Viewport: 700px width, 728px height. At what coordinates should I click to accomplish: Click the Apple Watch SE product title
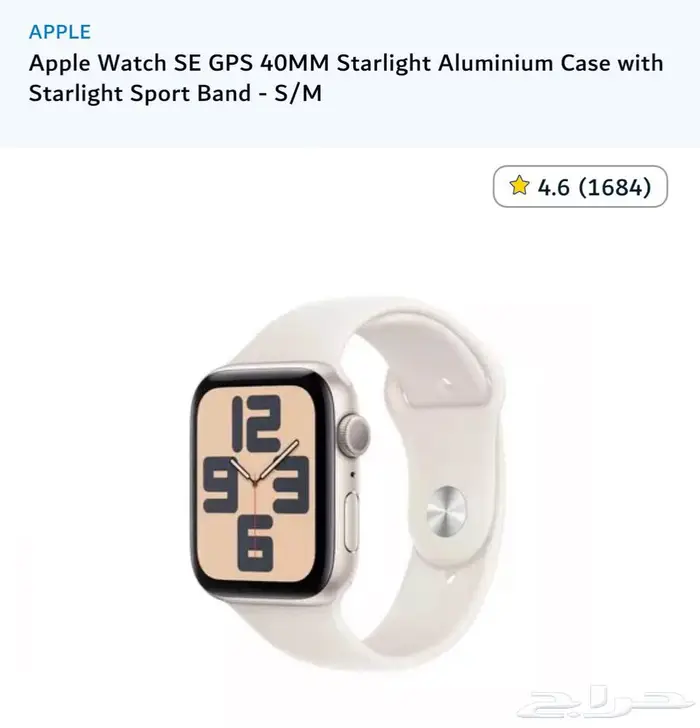tap(346, 78)
